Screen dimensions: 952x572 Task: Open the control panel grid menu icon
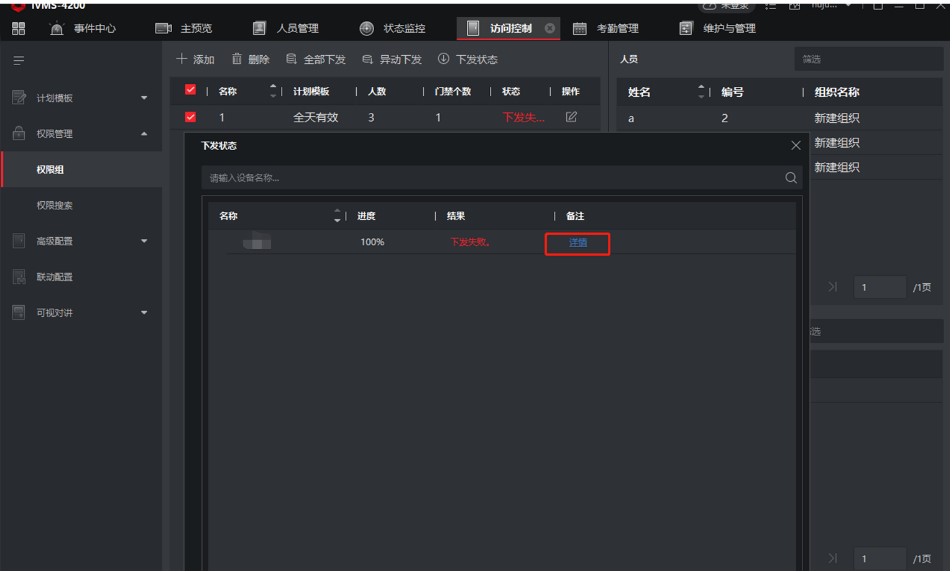[19, 29]
